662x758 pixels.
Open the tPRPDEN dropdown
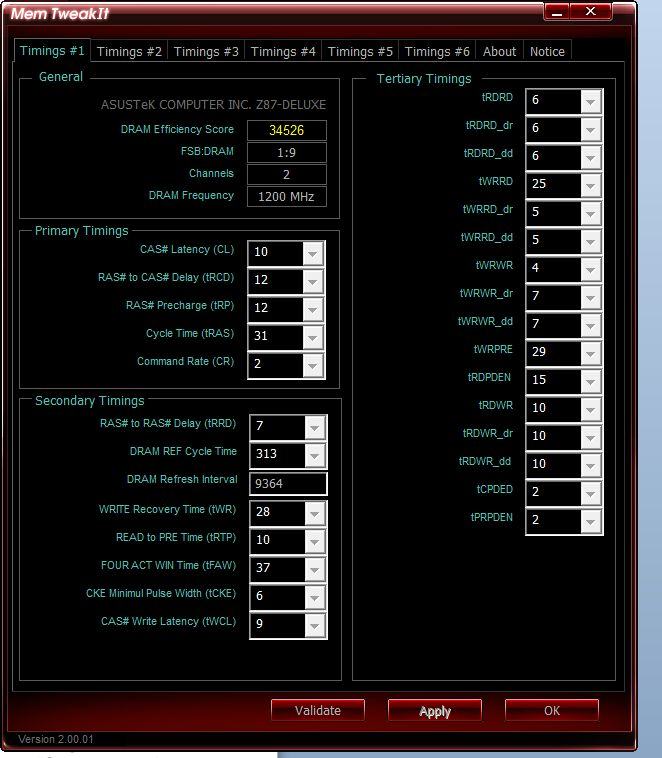[x=590, y=522]
